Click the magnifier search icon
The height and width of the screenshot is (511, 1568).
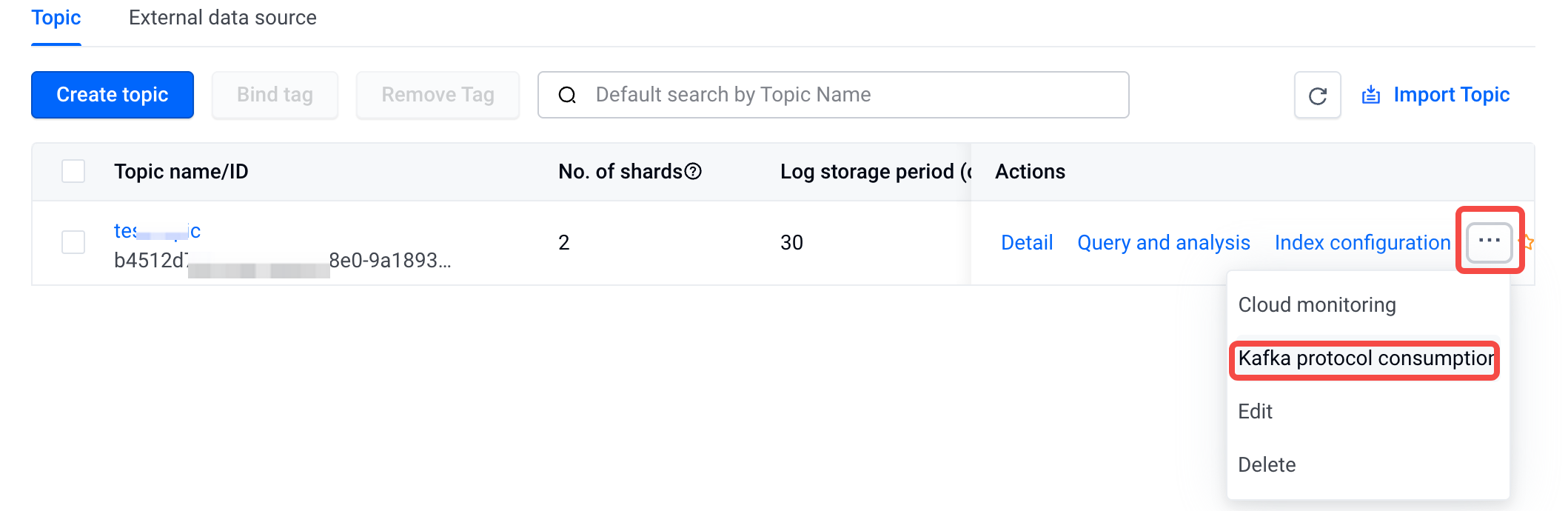(567, 95)
